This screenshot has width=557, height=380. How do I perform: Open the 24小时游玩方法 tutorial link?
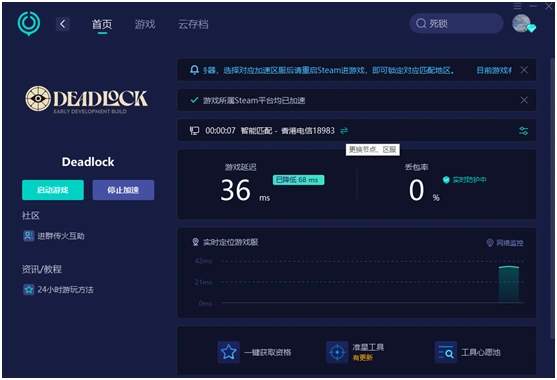pyautogui.click(x=65, y=289)
